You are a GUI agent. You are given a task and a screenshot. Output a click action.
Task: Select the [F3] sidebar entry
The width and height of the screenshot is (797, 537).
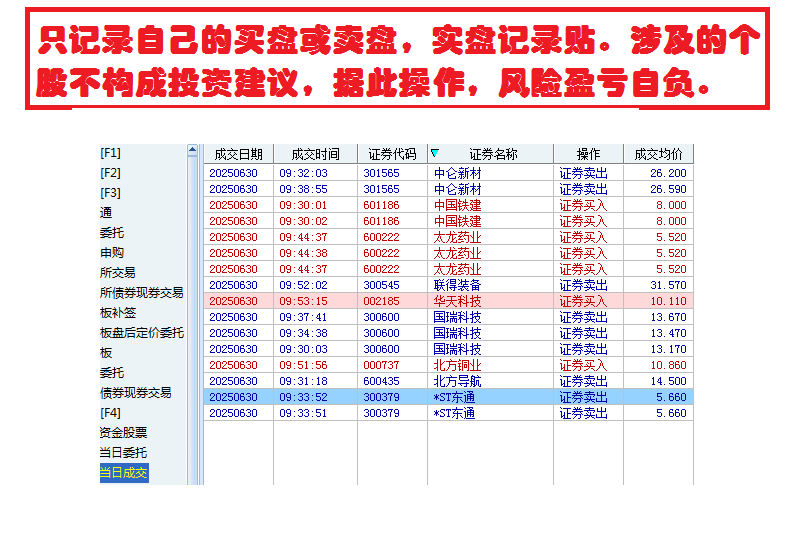110,193
